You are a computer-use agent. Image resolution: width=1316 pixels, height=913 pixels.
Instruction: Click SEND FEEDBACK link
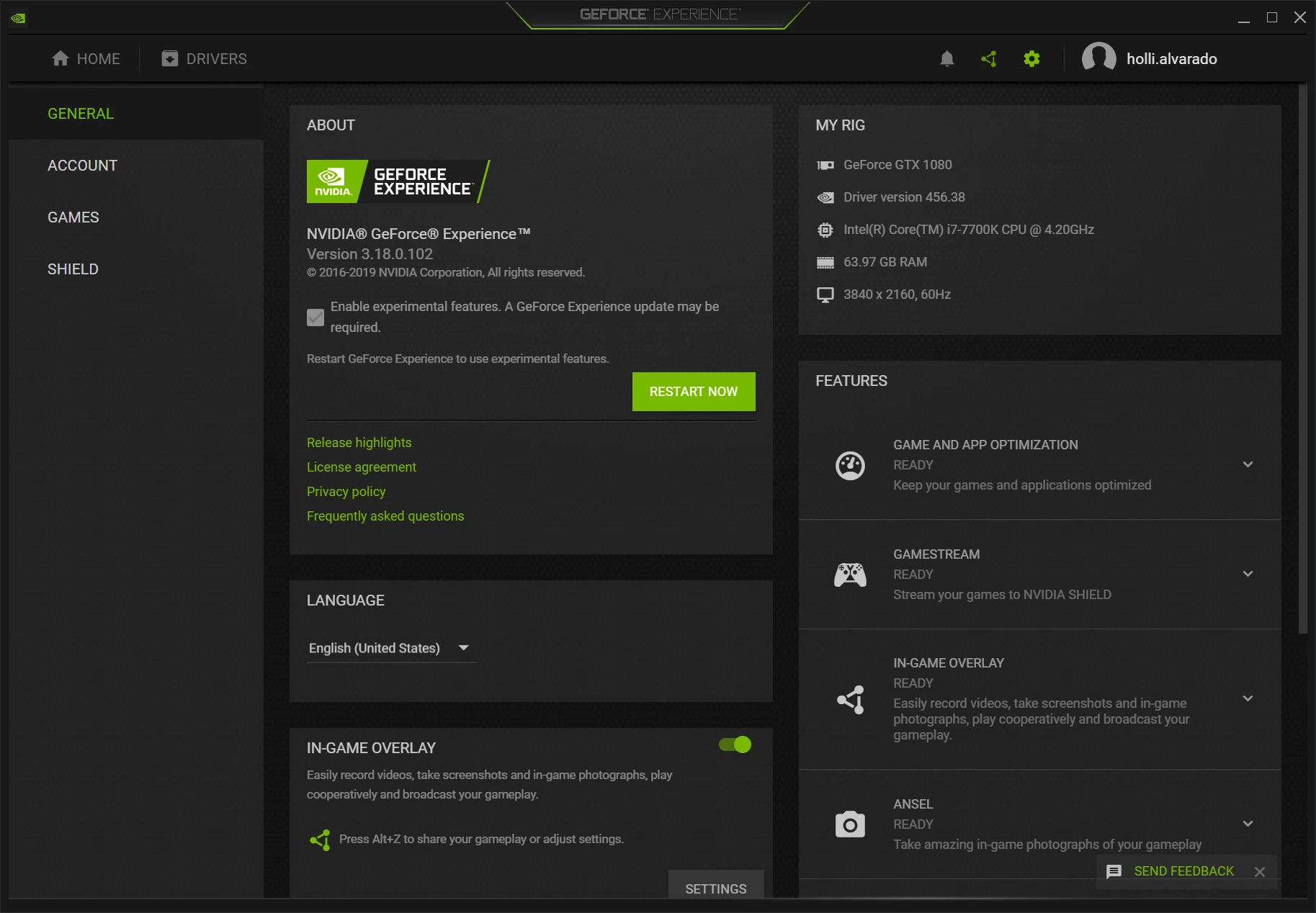pos(1183,871)
